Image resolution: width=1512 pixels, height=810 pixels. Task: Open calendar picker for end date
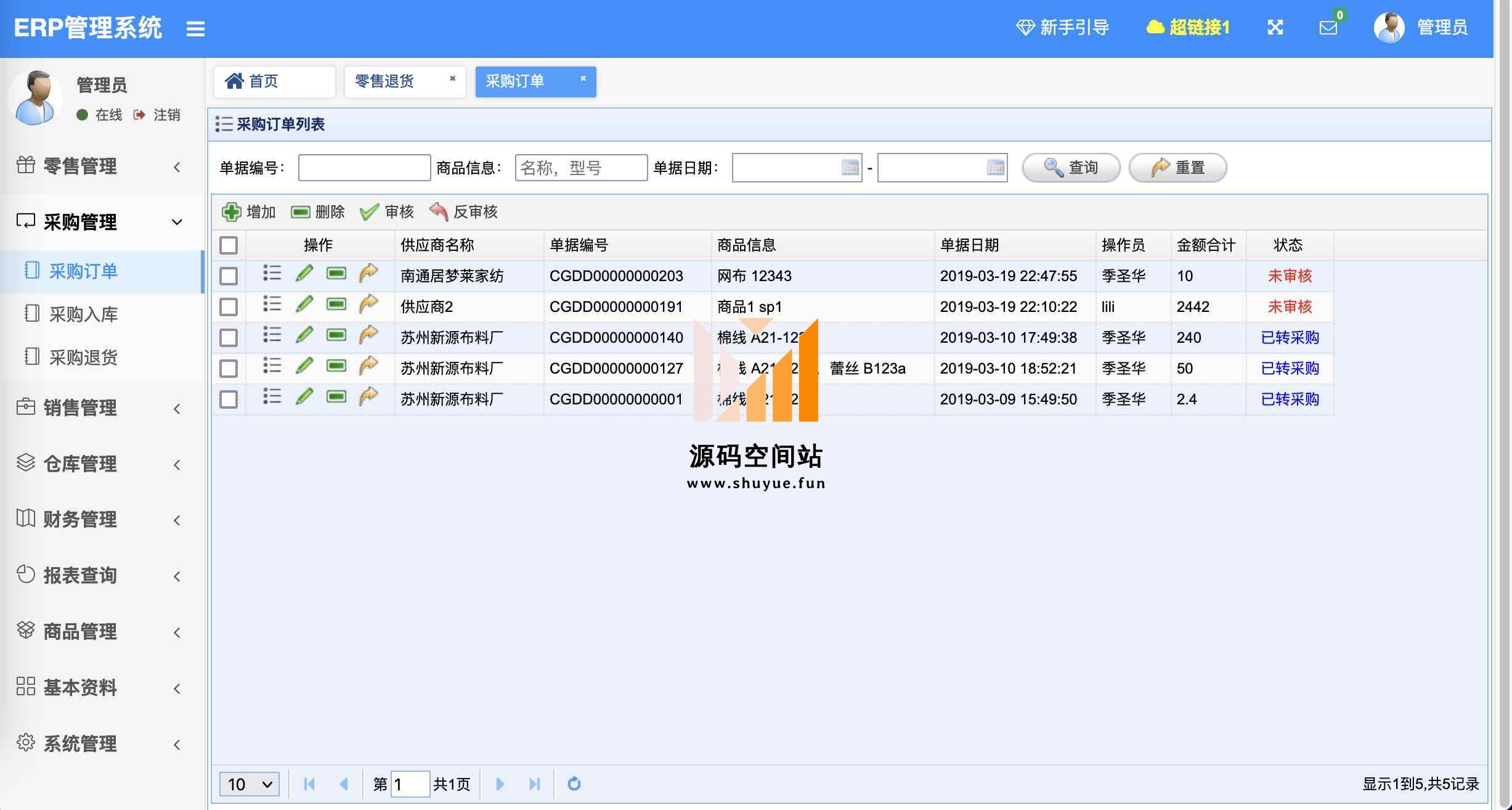pos(996,168)
